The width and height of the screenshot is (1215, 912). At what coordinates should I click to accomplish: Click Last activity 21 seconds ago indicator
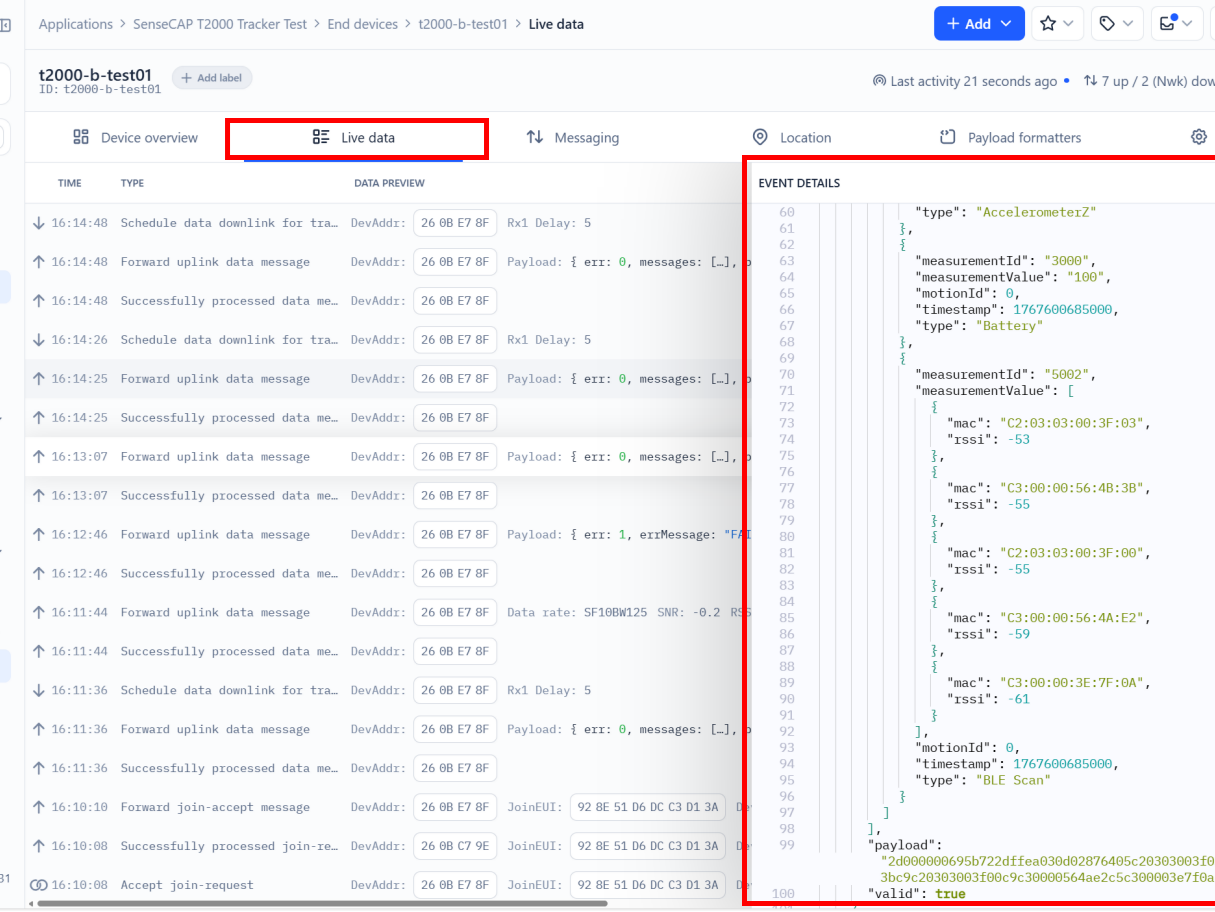click(971, 81)
